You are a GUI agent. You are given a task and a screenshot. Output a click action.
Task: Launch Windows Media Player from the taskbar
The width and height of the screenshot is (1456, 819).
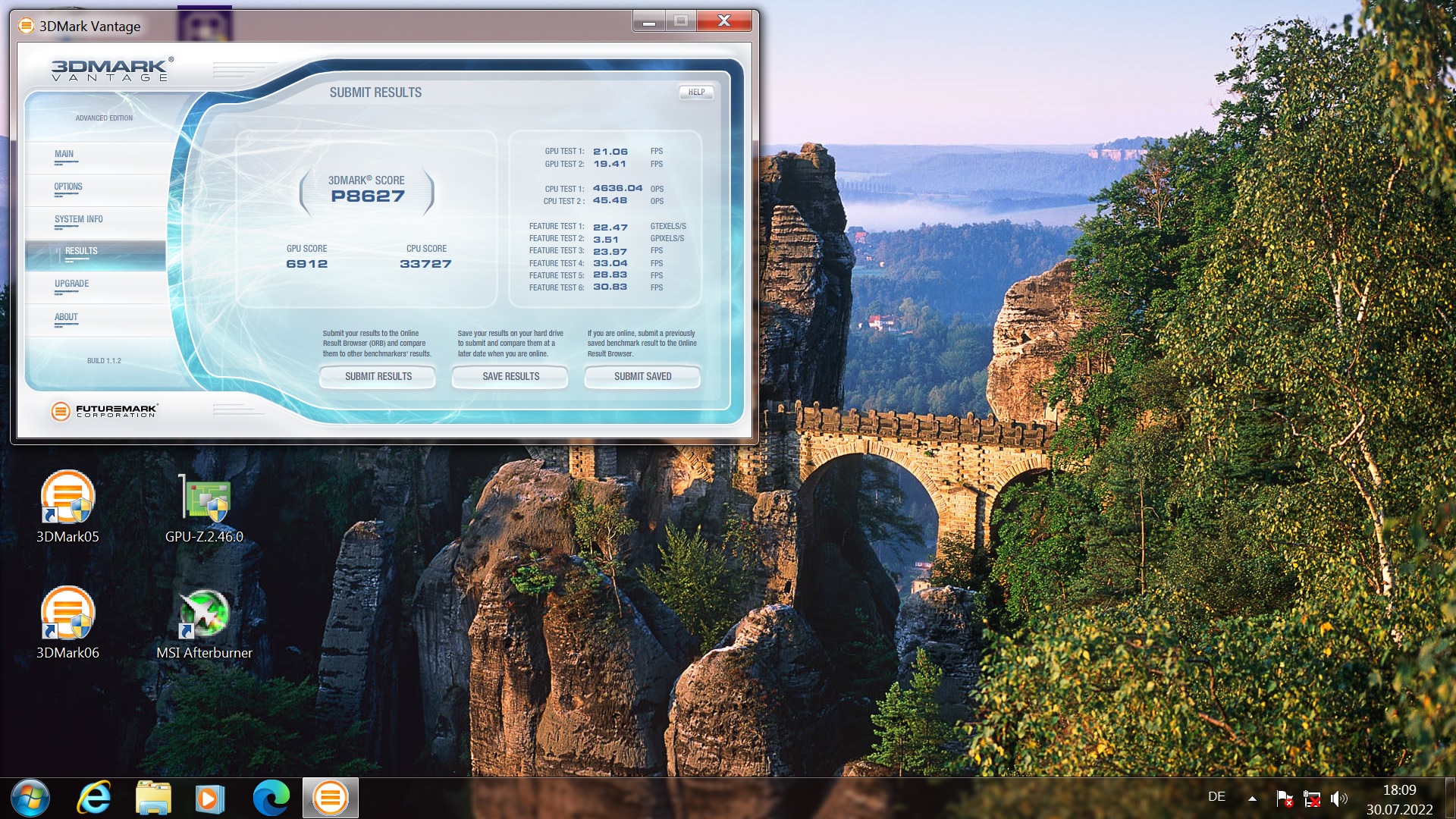(x=210, y=798)
